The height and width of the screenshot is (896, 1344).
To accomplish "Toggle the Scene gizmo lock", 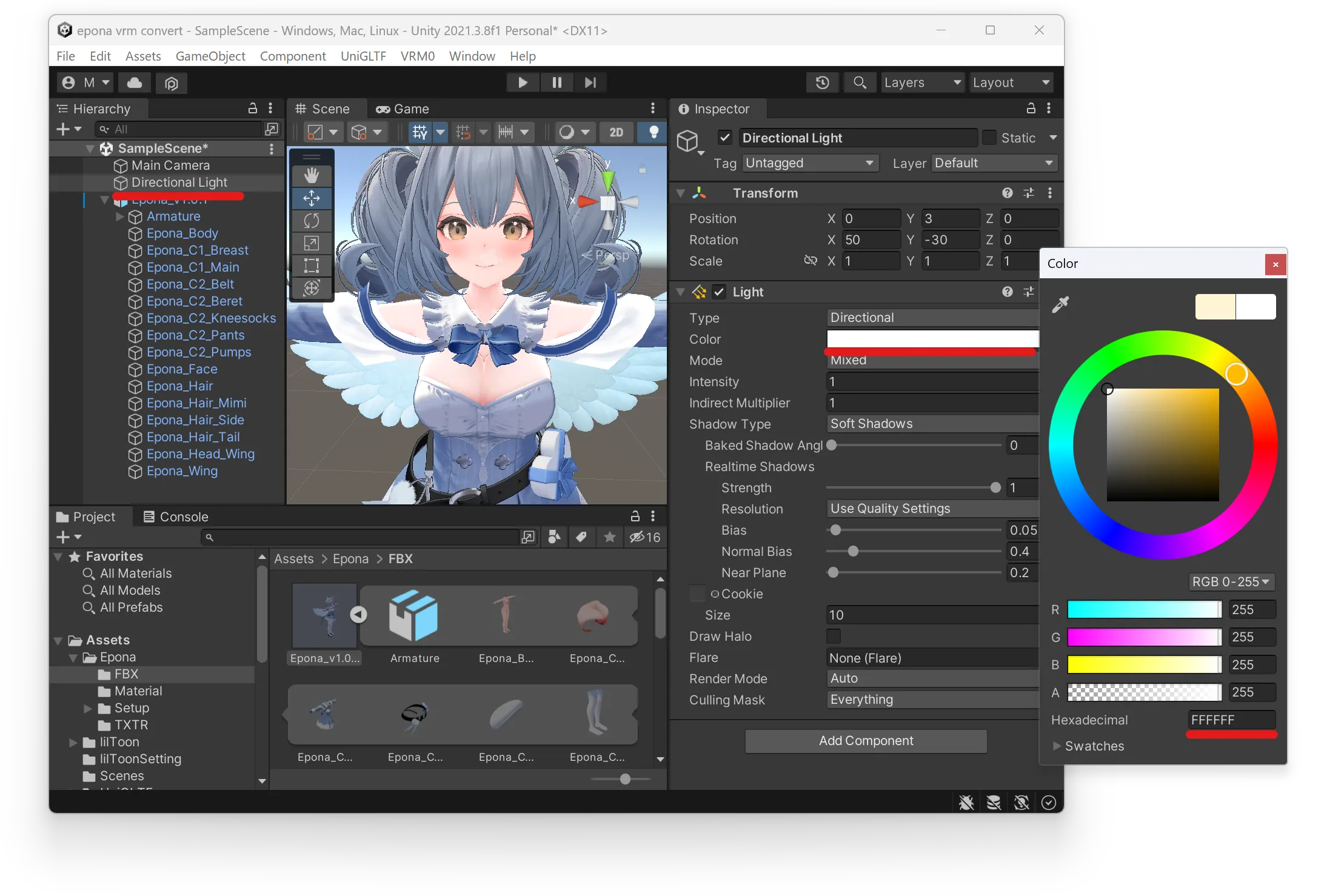I will coord(643,170).
